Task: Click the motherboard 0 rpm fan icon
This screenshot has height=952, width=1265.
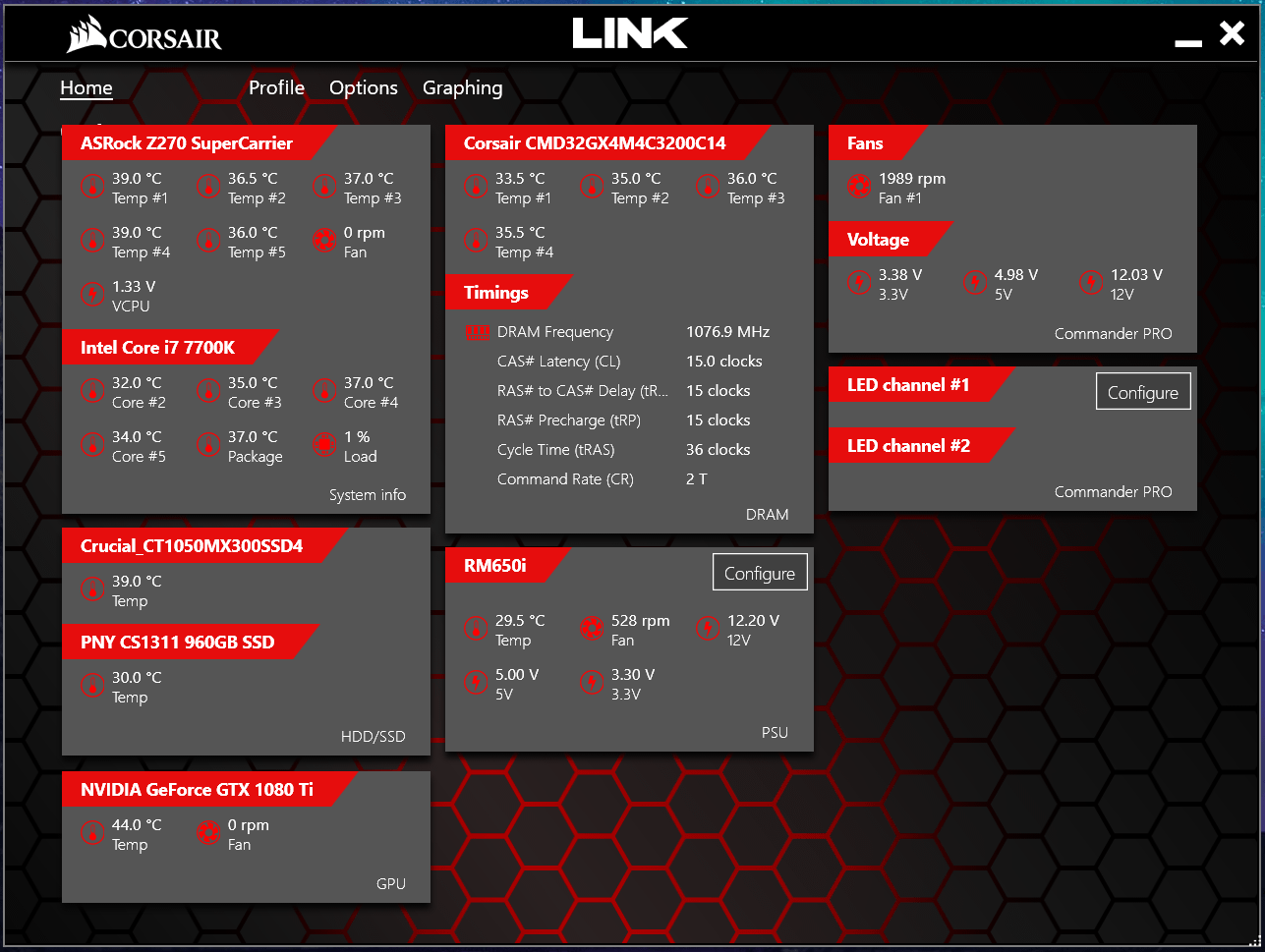Action: pyautogui.click(x=324, y=241)
